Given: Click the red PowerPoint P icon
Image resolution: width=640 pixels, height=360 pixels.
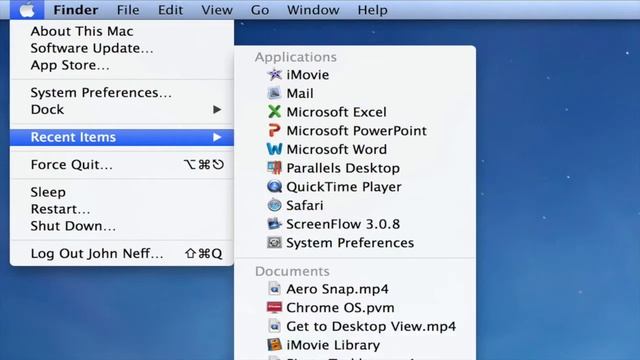Looking at the screenshot, I should tap(274, 131).
